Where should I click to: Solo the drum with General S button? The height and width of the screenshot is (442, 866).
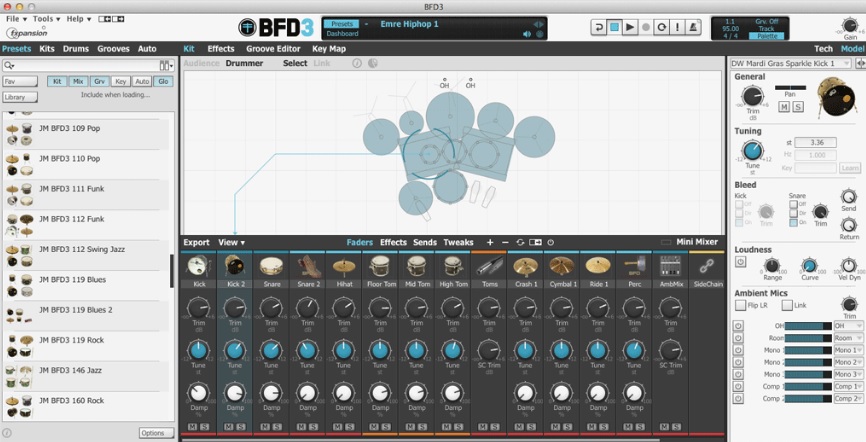tap(798, 107)
